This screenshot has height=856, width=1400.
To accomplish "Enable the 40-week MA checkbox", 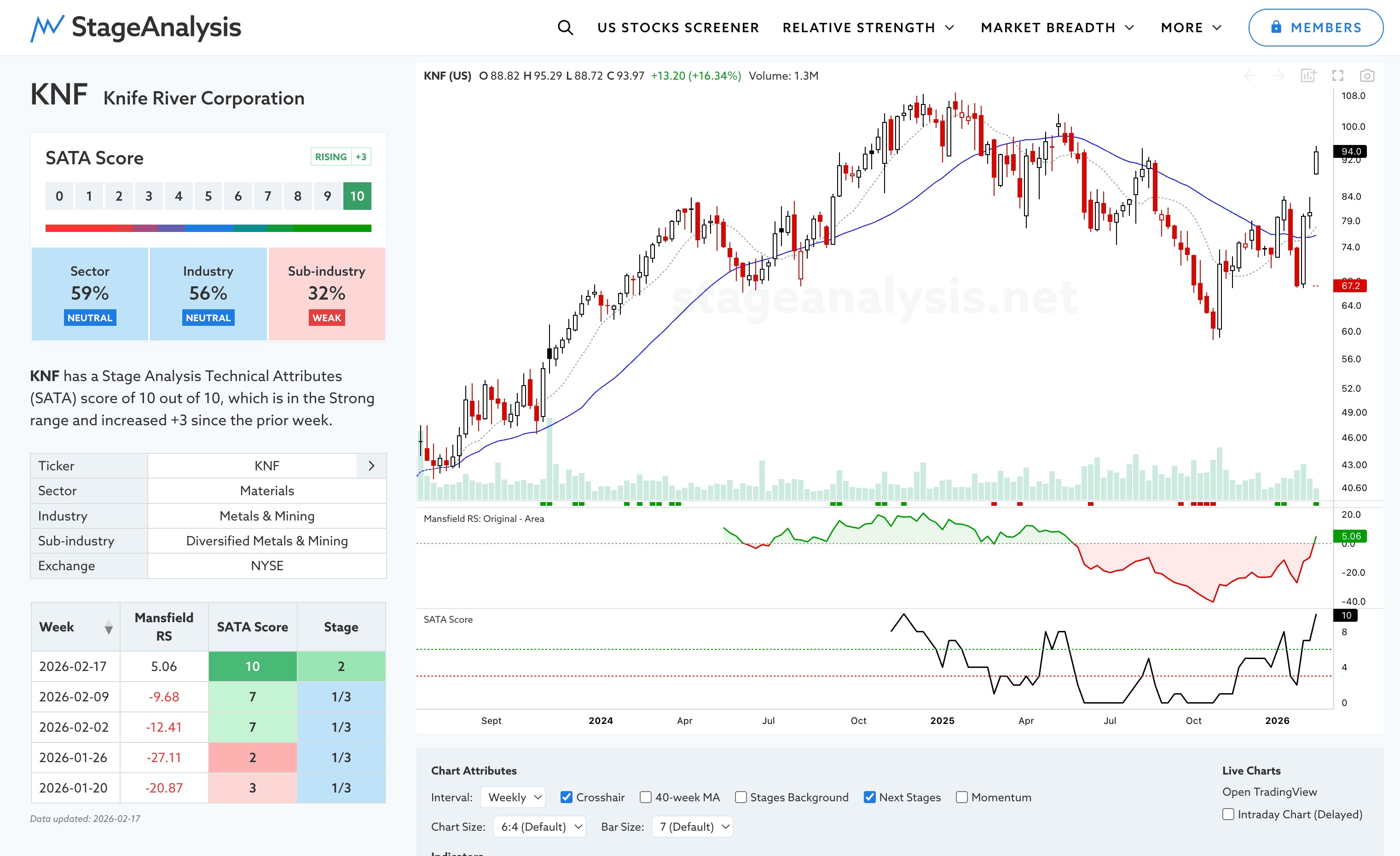I will point(645,797).
